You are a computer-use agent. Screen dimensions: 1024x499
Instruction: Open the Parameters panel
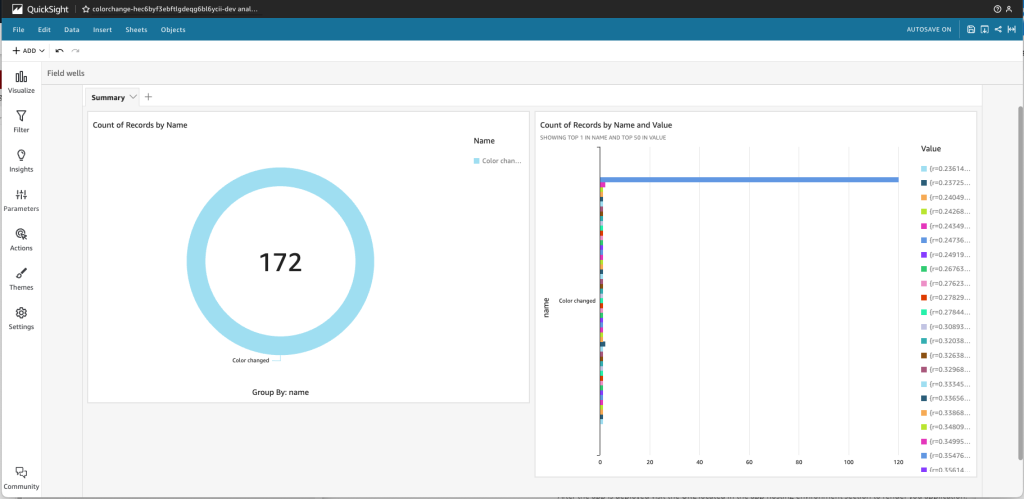coord(21,200)
